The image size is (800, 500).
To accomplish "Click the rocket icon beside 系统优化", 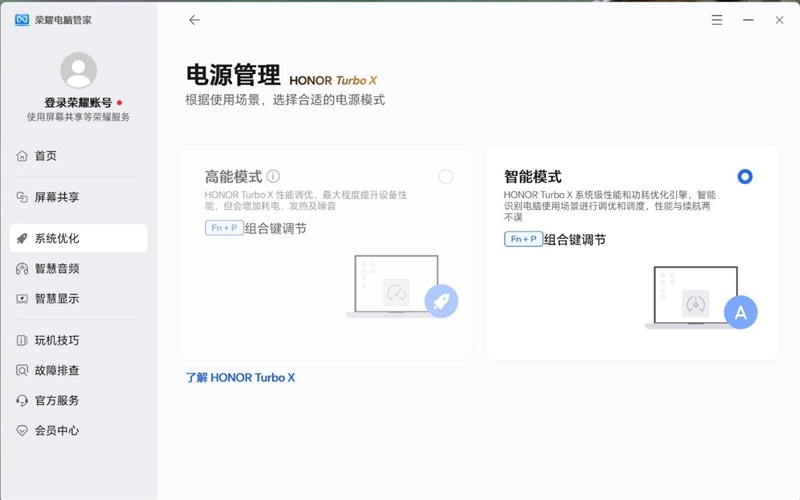I will pyautogui.click(x=22, y=238).
